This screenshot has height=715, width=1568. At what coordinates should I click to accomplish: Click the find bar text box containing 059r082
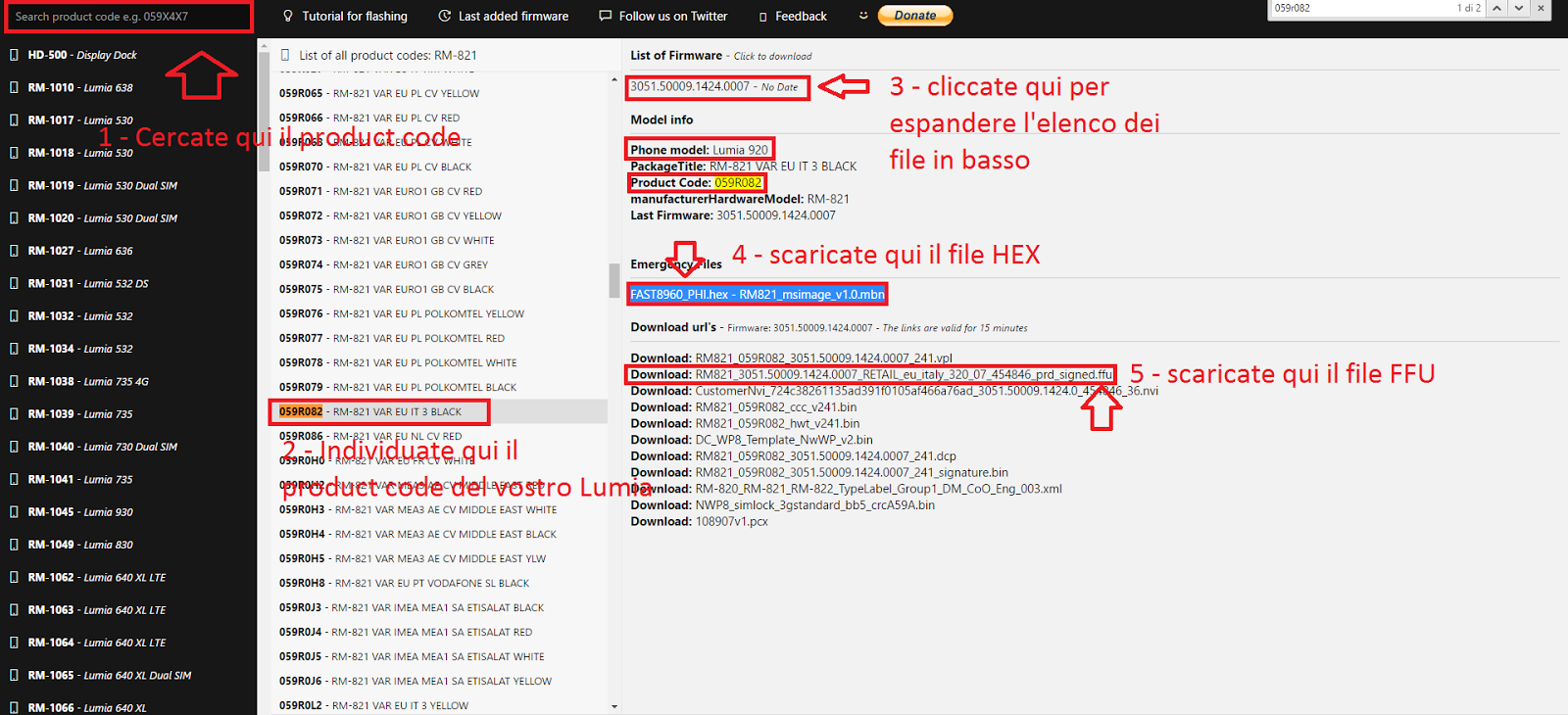click(x=1362, y=8)
